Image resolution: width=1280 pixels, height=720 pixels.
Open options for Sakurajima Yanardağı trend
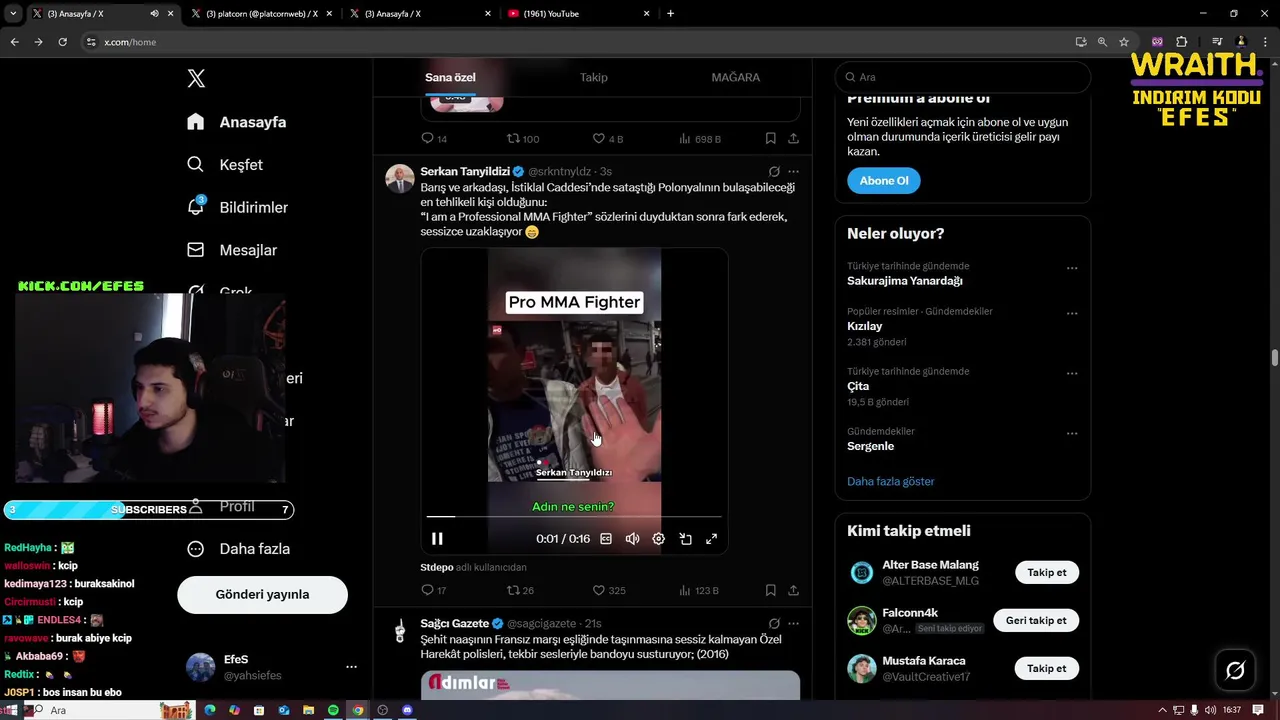click(1072, 268)
